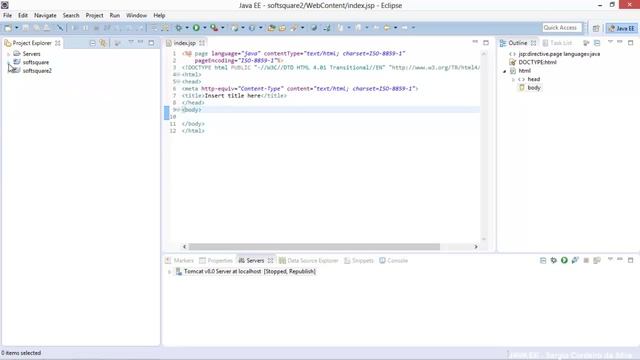Select the softsquare project
The height and width of the screenshot is (360, 640).
pyautogui.click(x=36, y=62)
